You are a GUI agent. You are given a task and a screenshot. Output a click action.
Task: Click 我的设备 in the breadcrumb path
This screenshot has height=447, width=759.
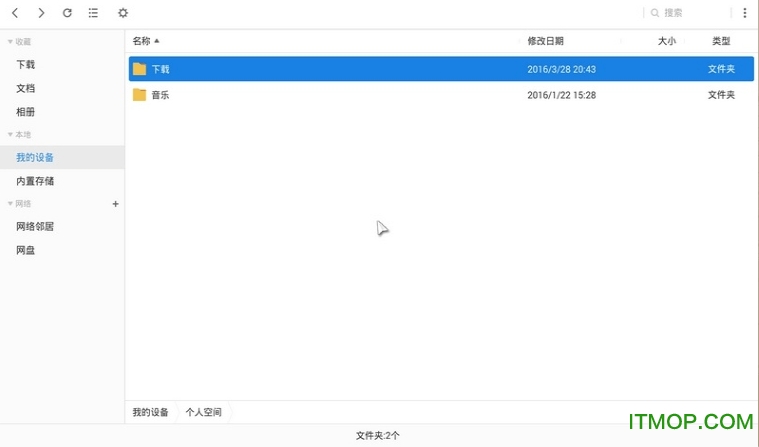pos(150,412)
